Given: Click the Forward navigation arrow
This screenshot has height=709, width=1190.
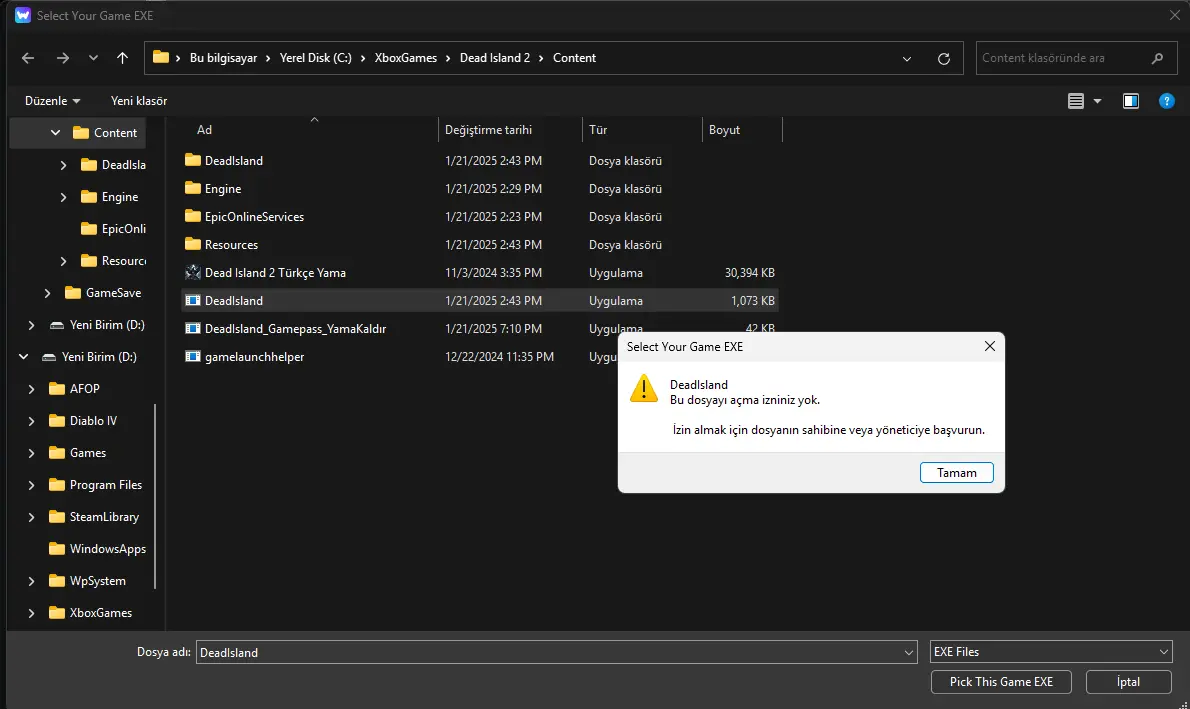Looking at the screenshot, I should click(x=63, y=58).
